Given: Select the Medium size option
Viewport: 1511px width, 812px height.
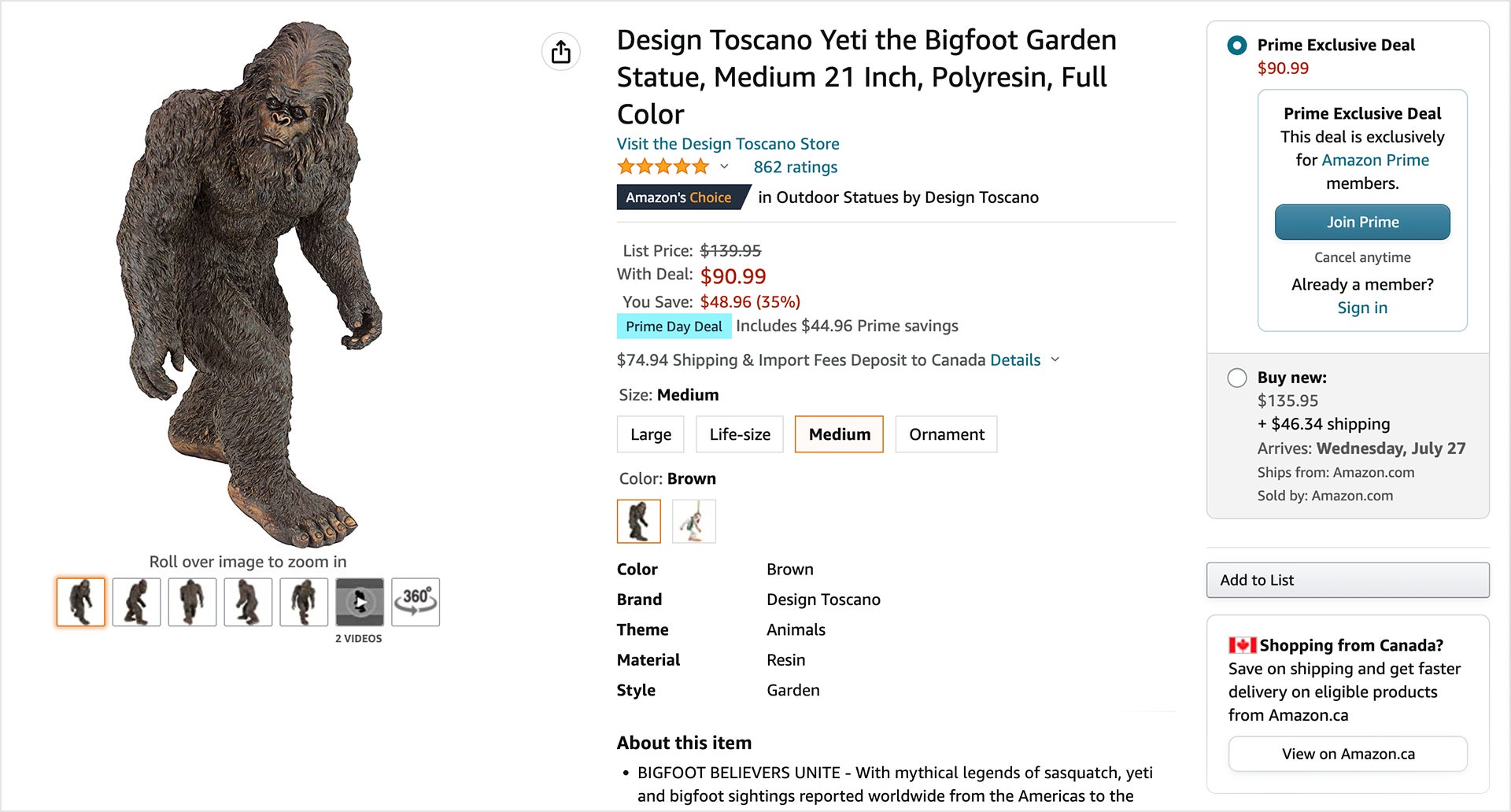Looking at the screenshot, I should (838, 434).
